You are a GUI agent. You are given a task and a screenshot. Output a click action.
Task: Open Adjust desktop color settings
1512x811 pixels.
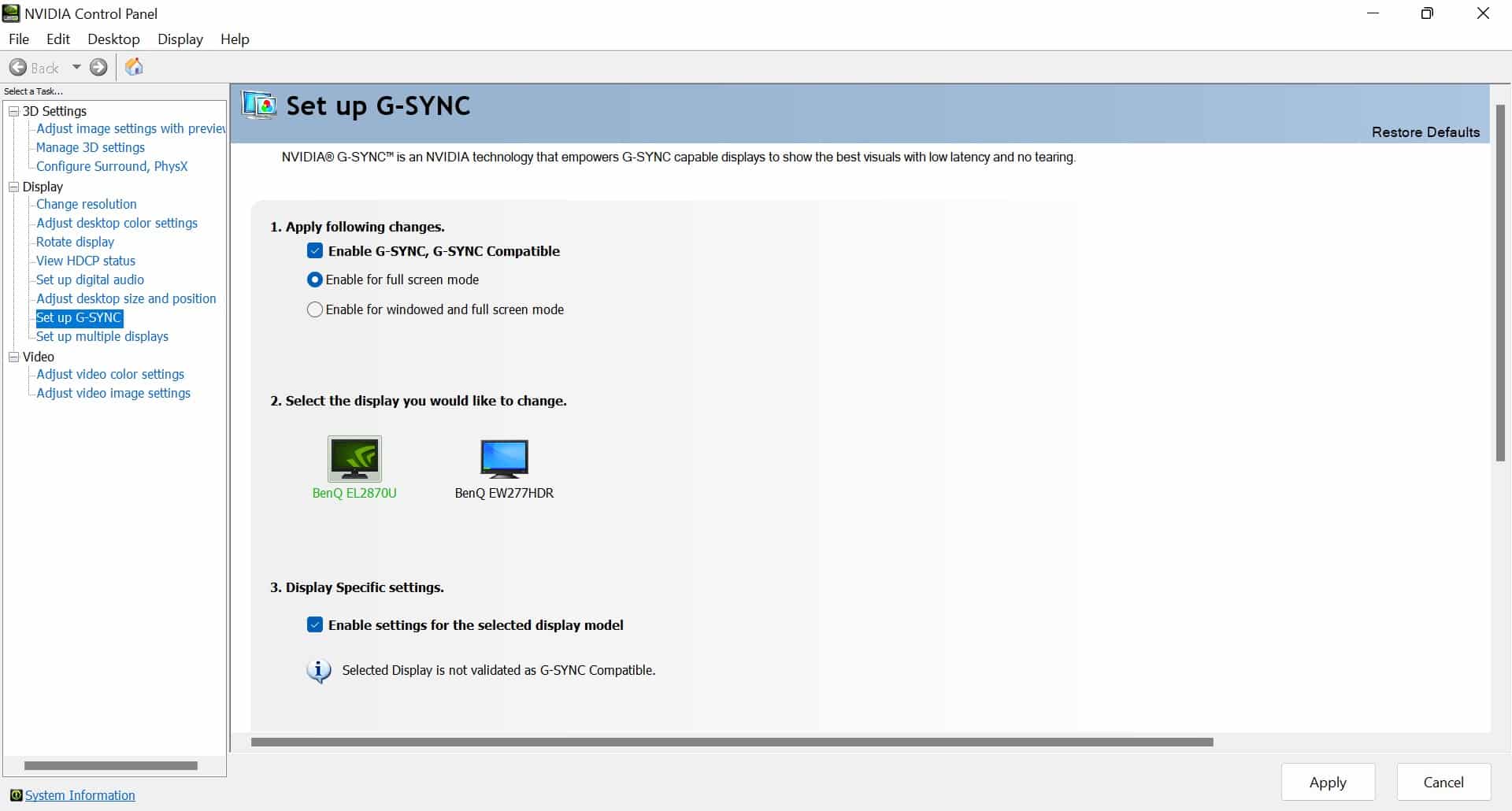coord(117,223)
